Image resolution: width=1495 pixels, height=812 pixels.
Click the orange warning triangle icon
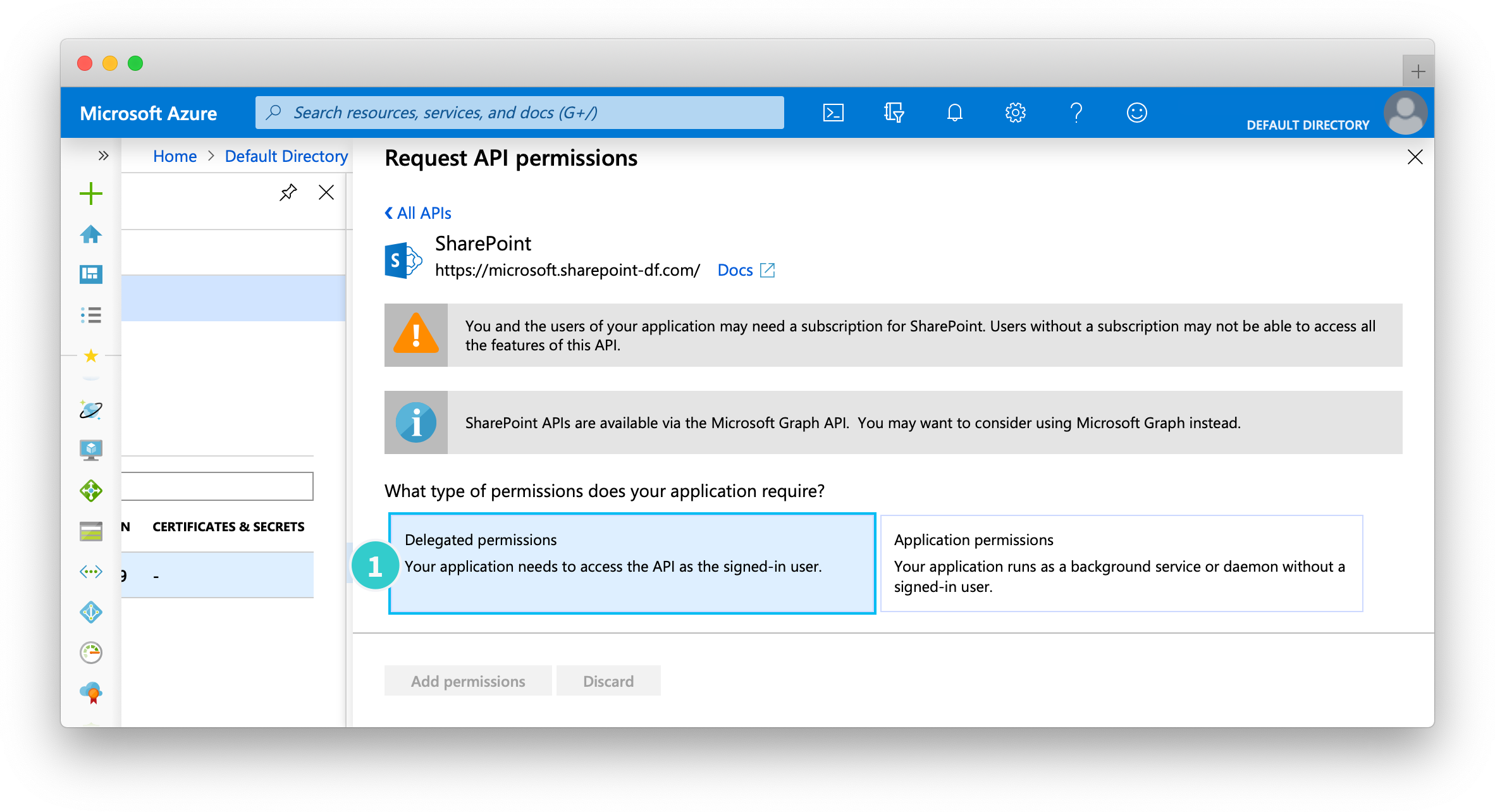coord(416,335)
